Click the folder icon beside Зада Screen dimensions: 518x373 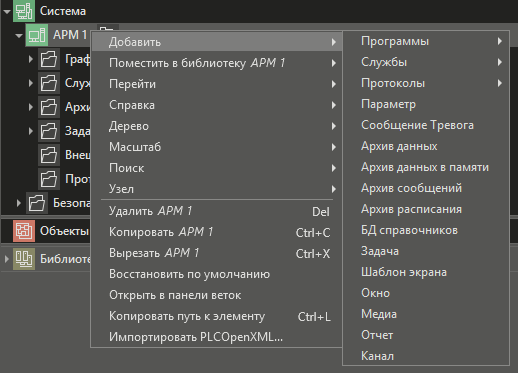click(49, 131)
